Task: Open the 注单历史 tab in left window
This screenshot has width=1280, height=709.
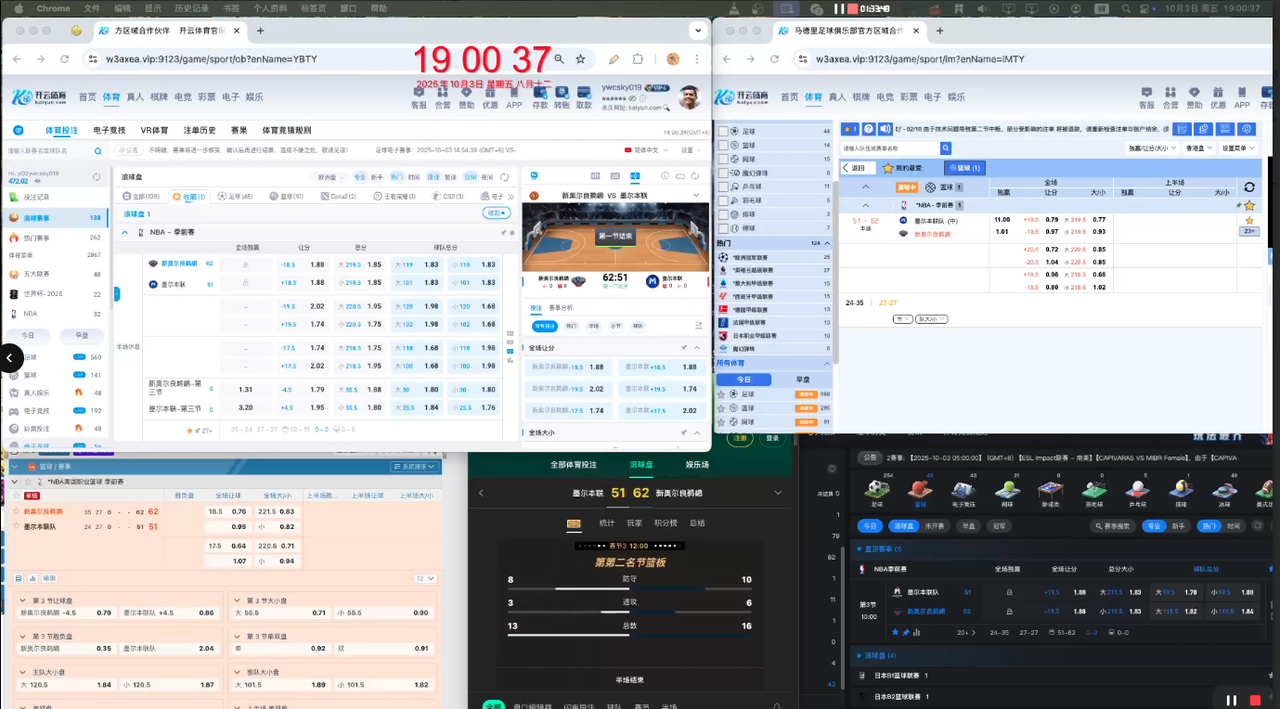Action: pyautogui.click(x=199, y=130)
